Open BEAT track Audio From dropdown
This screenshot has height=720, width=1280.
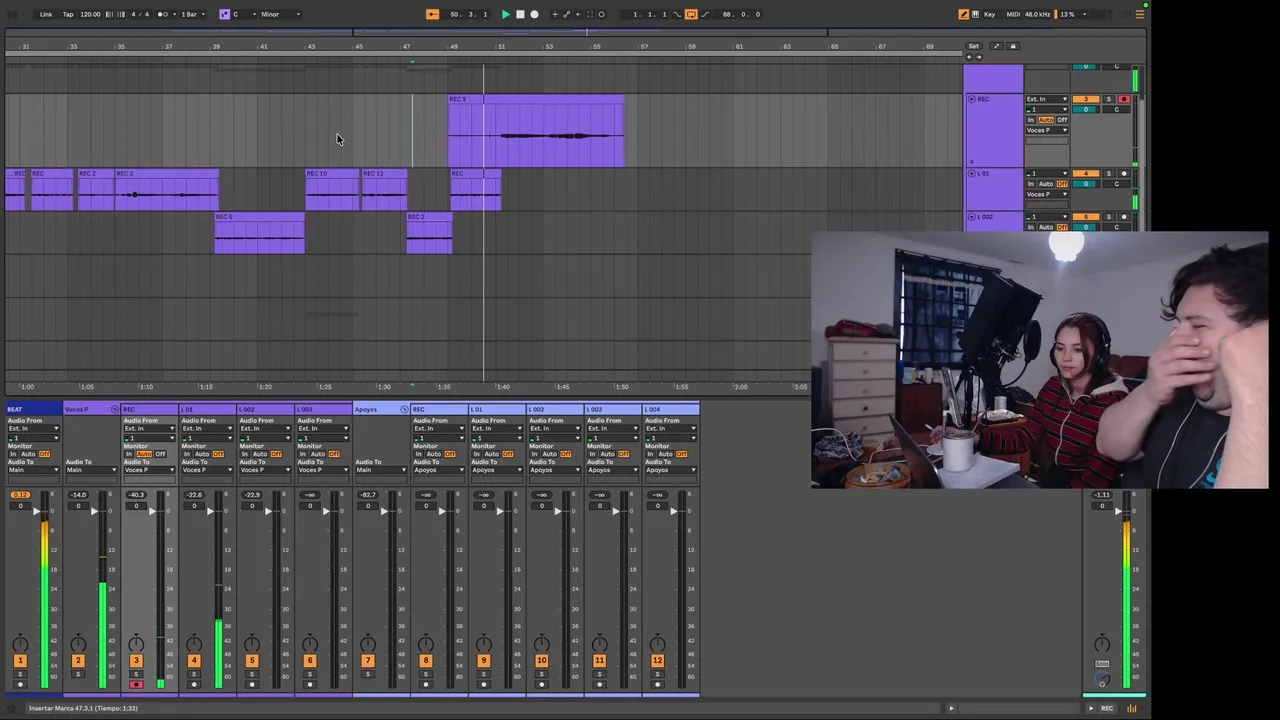[33, 428]
